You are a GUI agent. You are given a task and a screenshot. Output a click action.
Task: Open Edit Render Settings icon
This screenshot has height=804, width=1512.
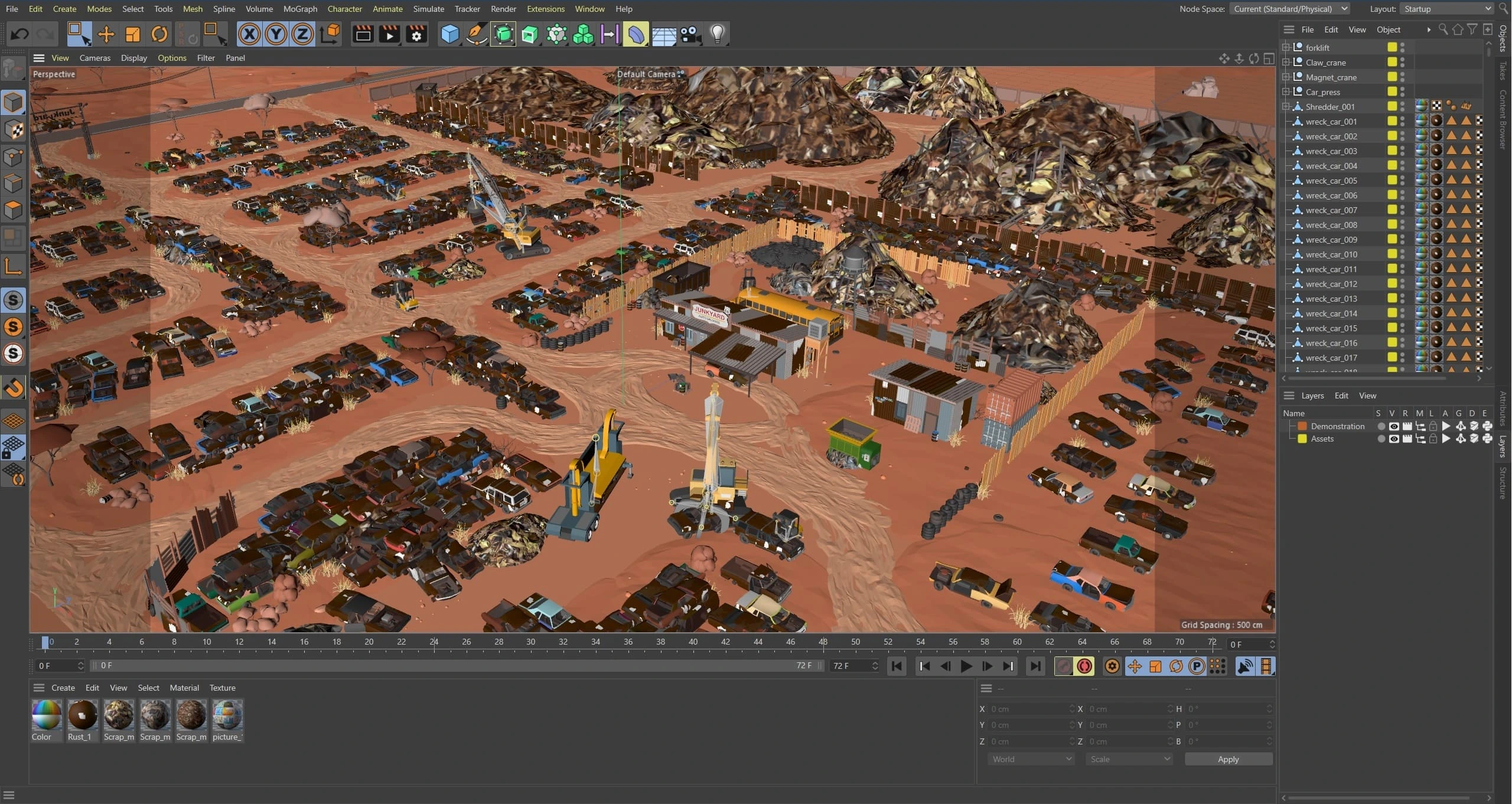416,34
